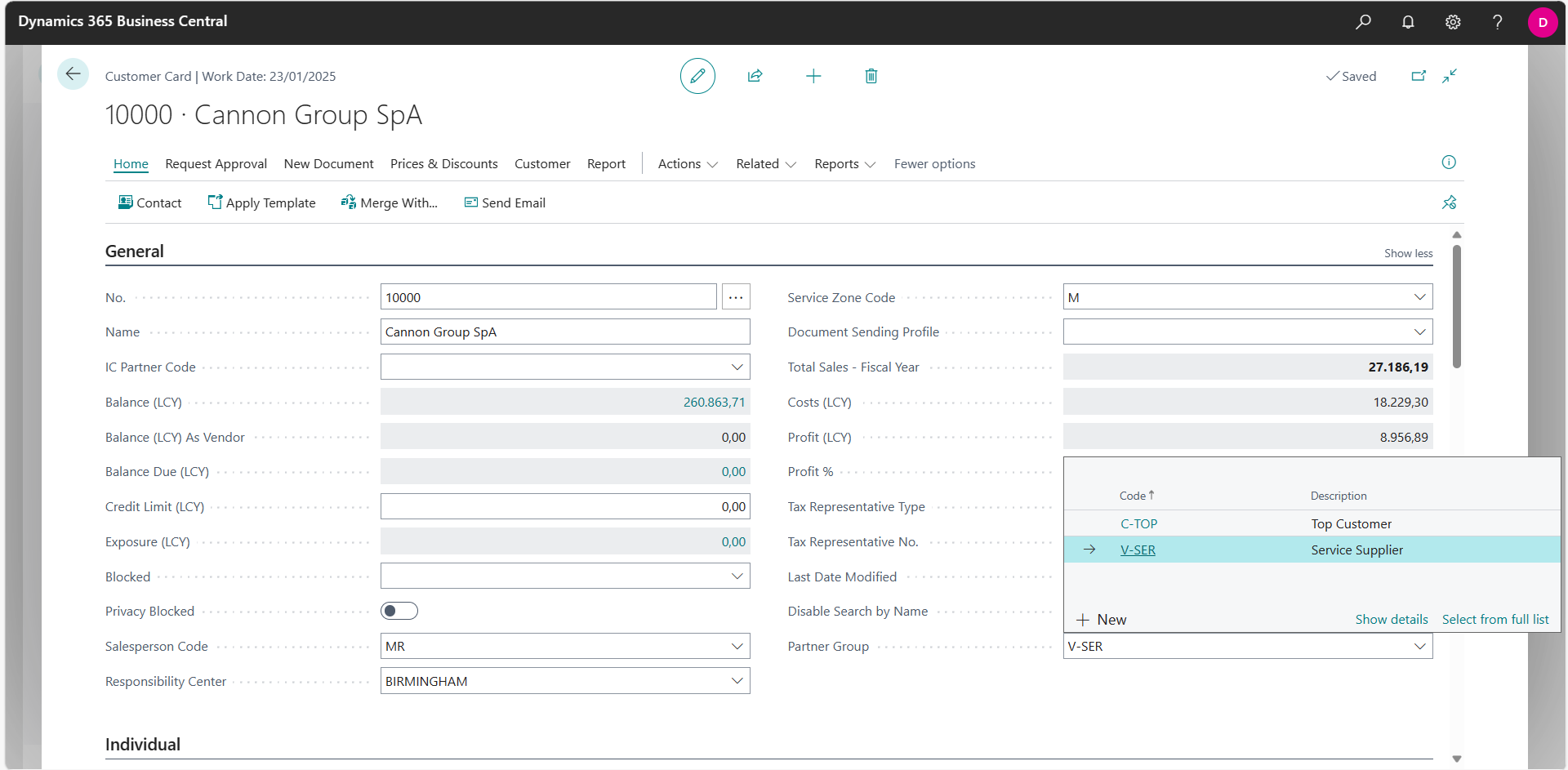Screen dimensions: 1568x770
Task: Expand the Salesperson Code dropdown
Action: (x=737, y=646)
